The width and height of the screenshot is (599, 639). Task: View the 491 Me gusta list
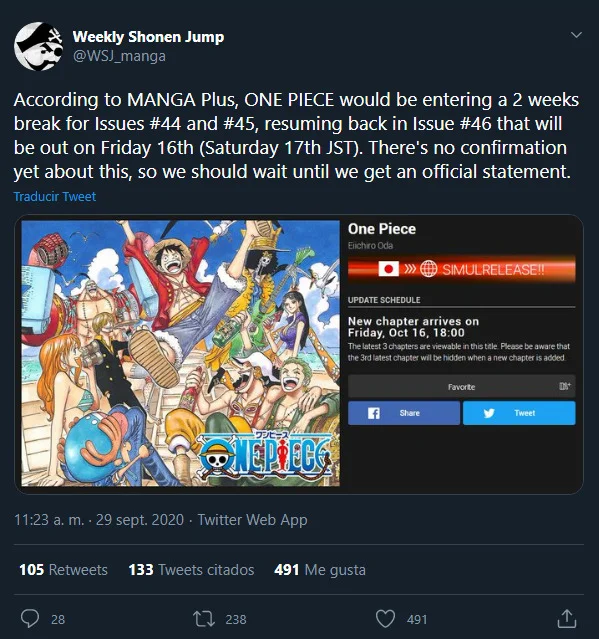(320, 569)
